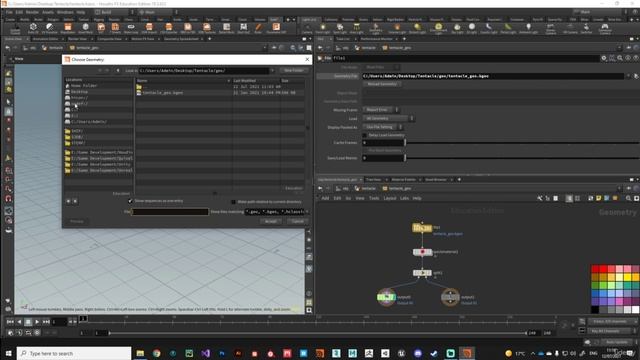Select the file1 node in the network
Image resolution: width=640 pixels, height=360 pixels.
(x=422, y=228)
